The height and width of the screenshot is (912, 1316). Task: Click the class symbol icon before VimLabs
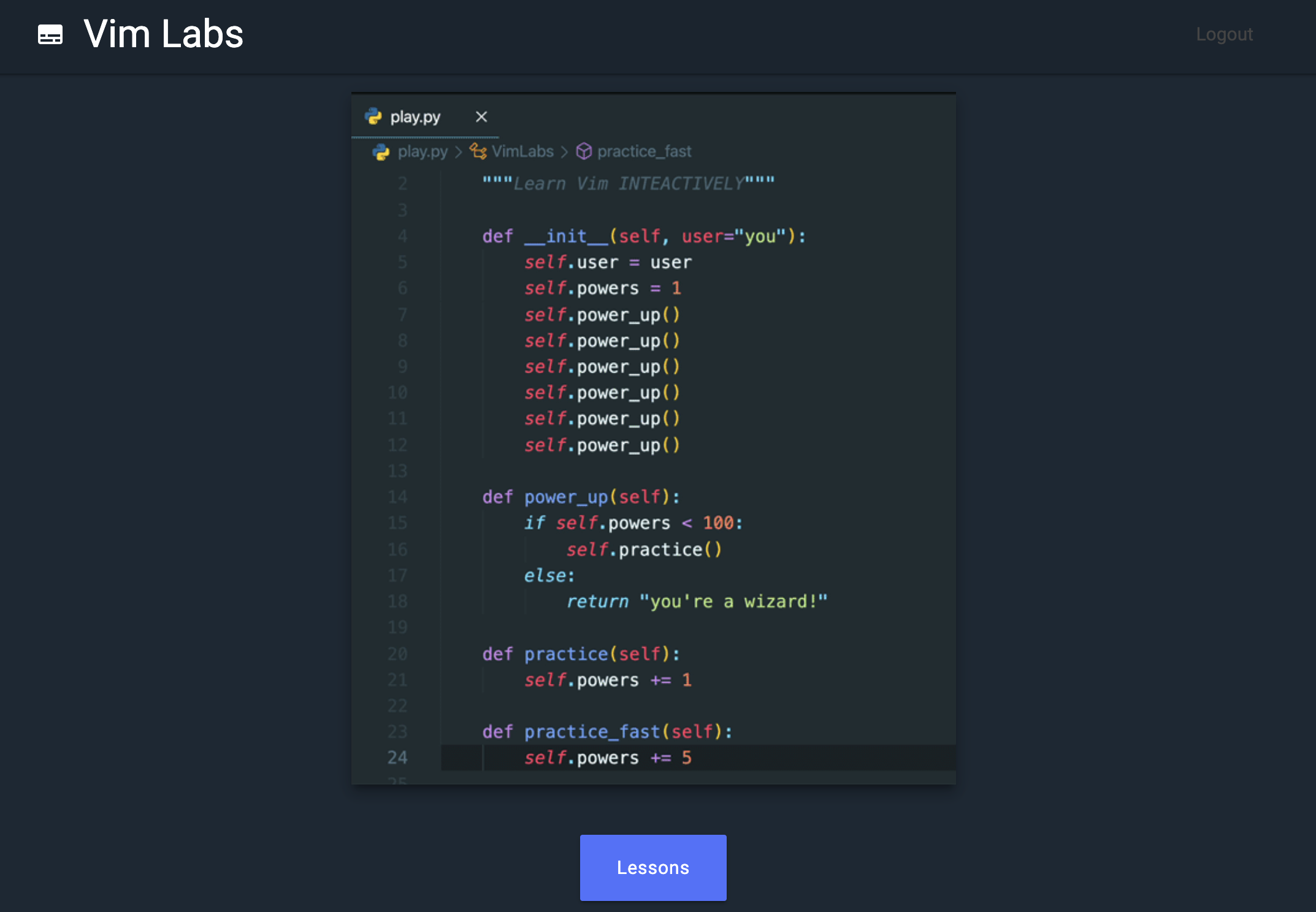[478, 151]
